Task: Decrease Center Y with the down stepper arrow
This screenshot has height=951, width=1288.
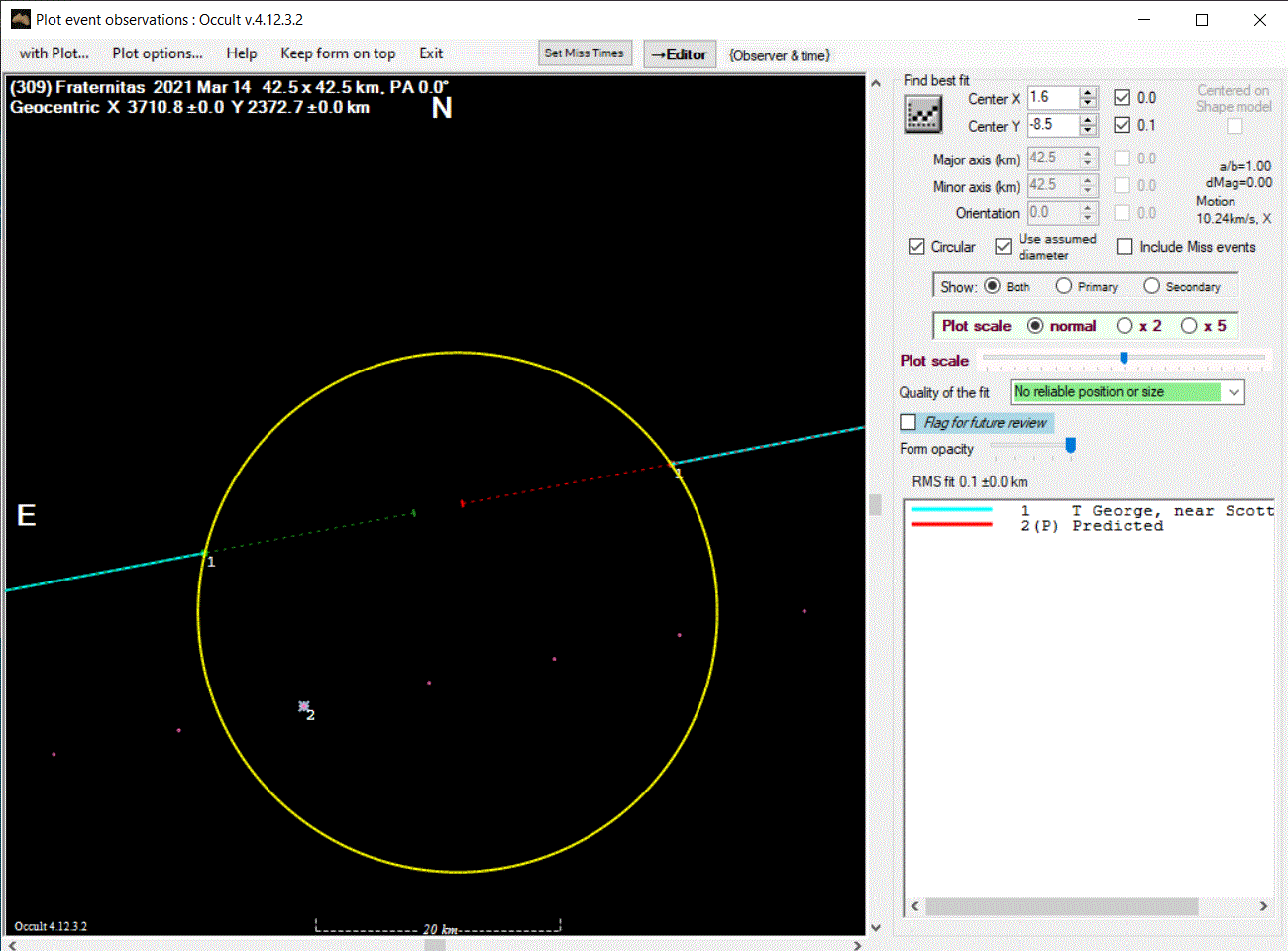Action: (x=1088, y=130)
